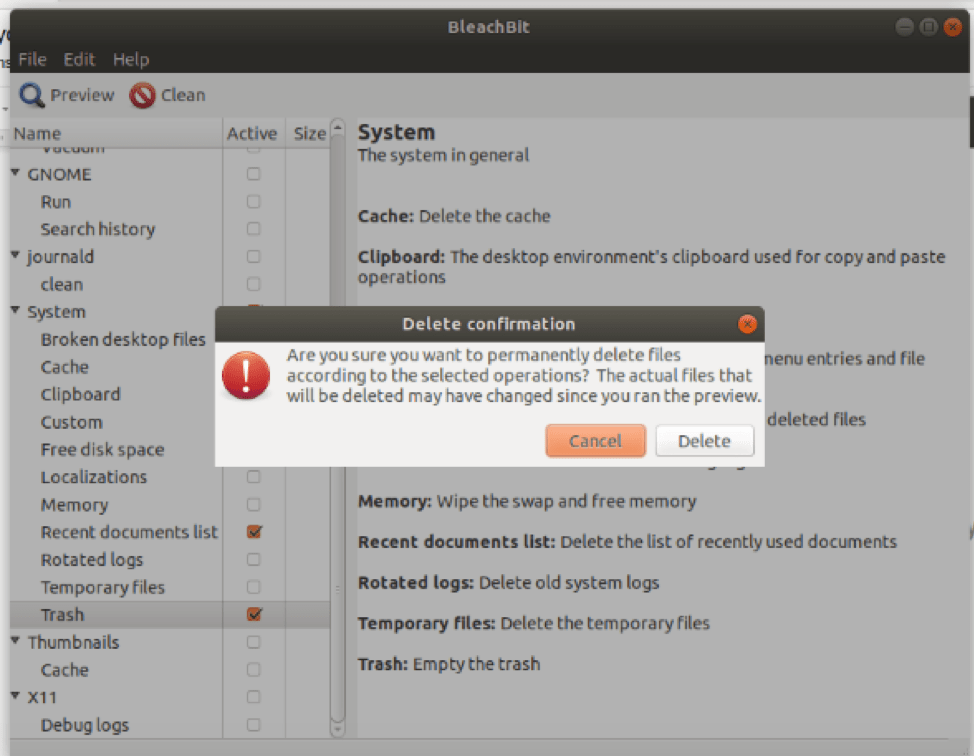Image resolution: width=974 pixels, height=756 pixels.
Task: Confirm with the Delete button
Action: (704, 440)
